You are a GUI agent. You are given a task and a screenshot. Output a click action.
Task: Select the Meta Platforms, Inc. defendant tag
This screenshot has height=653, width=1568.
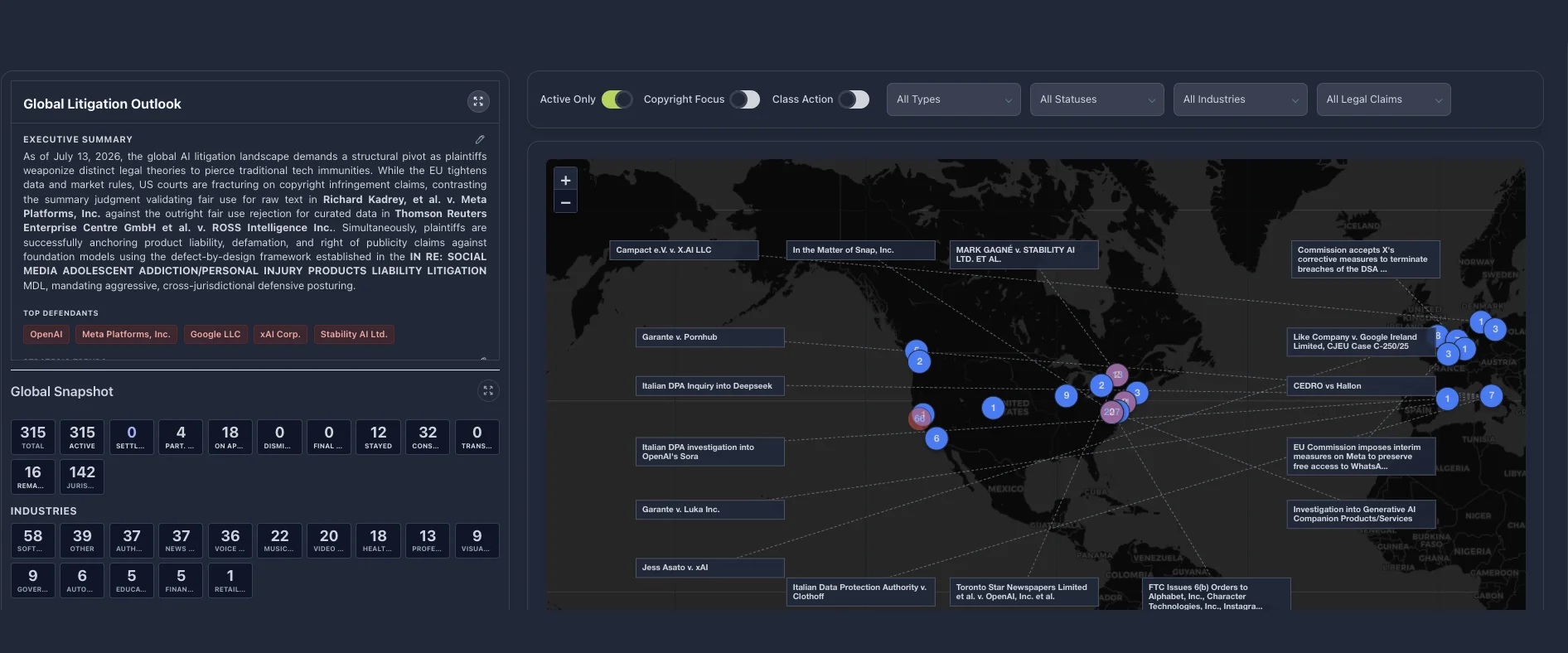point(126,335)
